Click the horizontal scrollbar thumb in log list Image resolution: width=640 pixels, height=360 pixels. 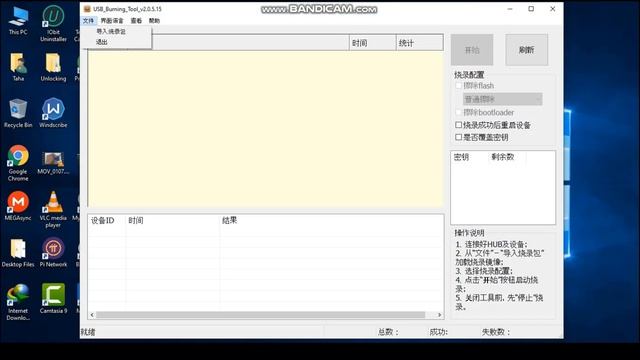(260, 315)
